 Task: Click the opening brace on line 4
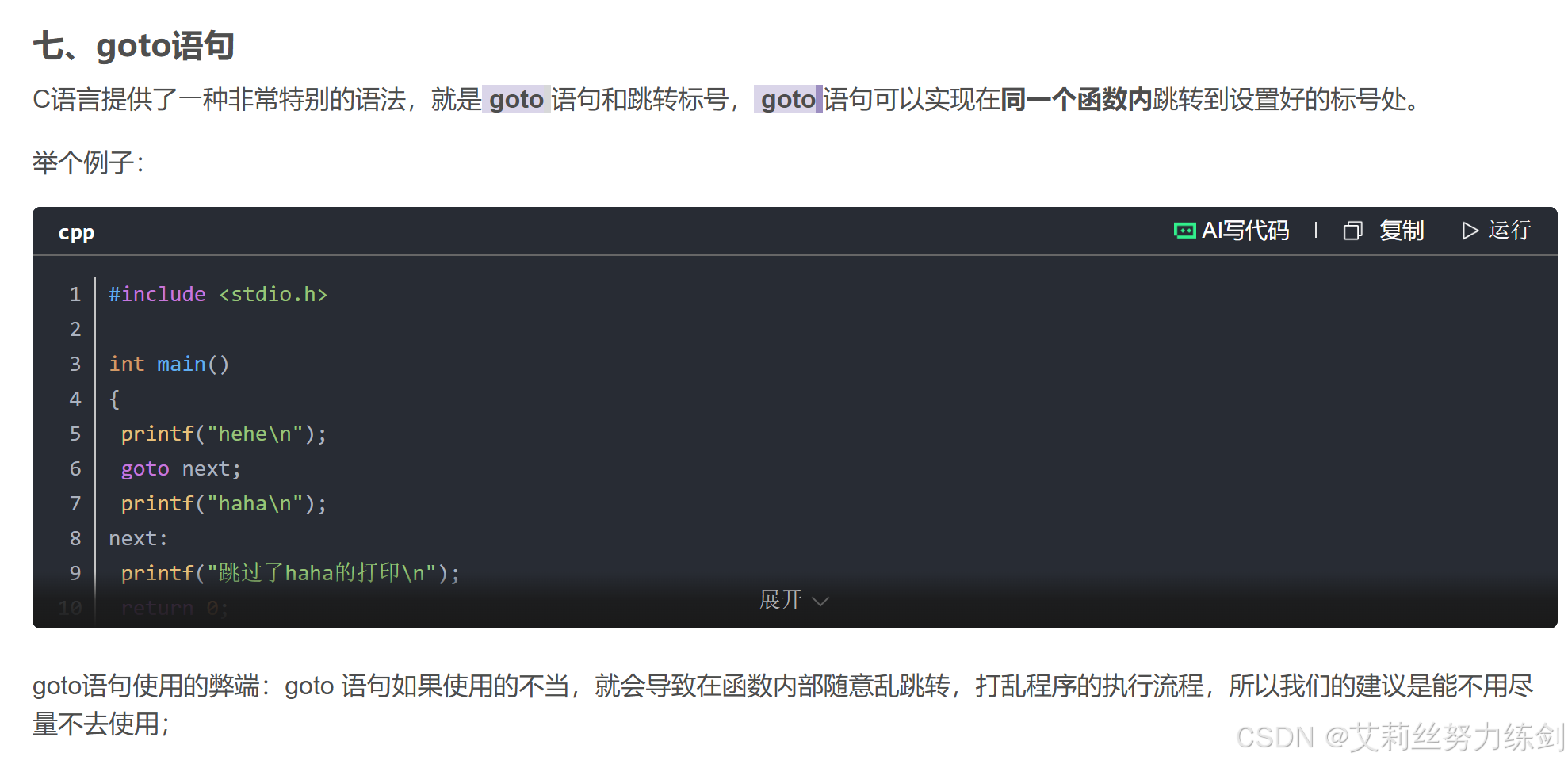114,399
